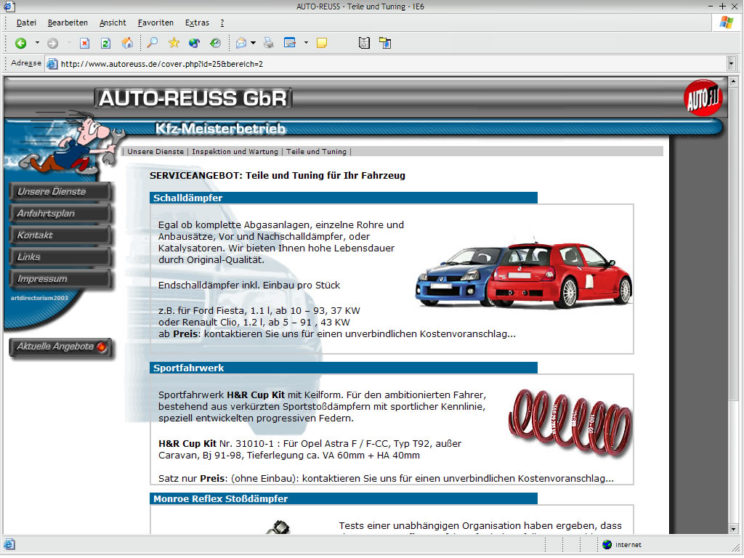This screenshot has width=744, height=558.
Task: Click the scrollbar up arrow
Action: [733, 82]
